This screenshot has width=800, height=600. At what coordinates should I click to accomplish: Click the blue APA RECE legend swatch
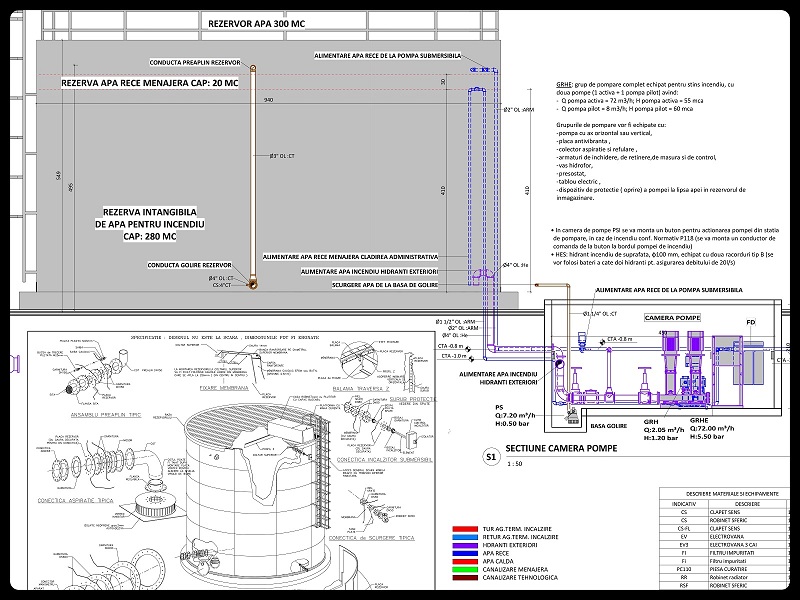pos(463,554)
